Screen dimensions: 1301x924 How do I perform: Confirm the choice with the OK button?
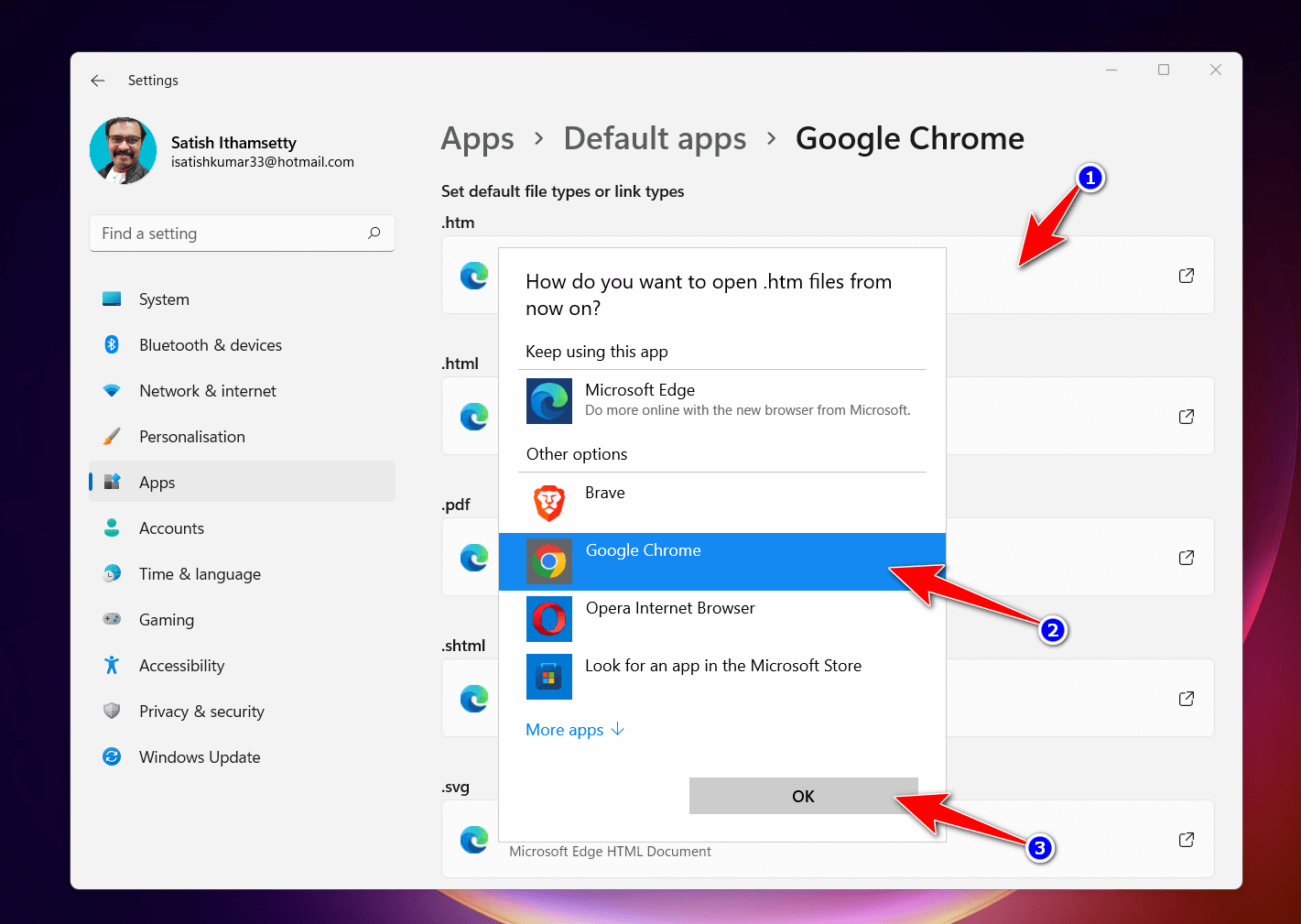803,796
